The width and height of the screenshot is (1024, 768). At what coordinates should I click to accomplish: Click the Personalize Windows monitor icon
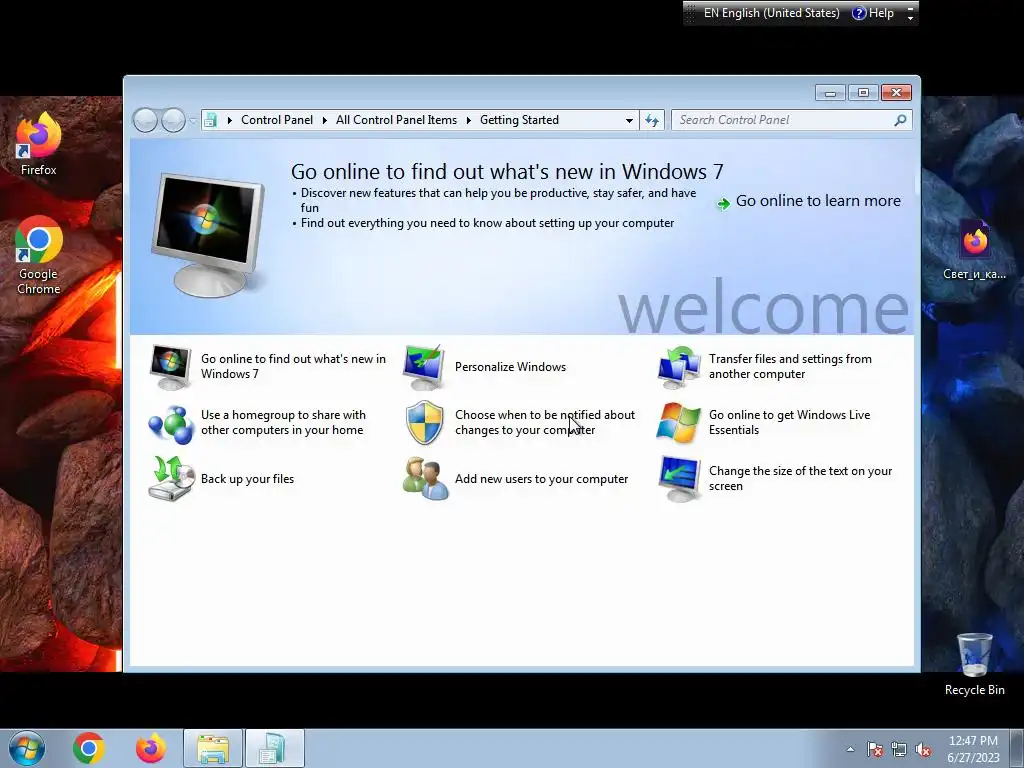click(424, 367)
